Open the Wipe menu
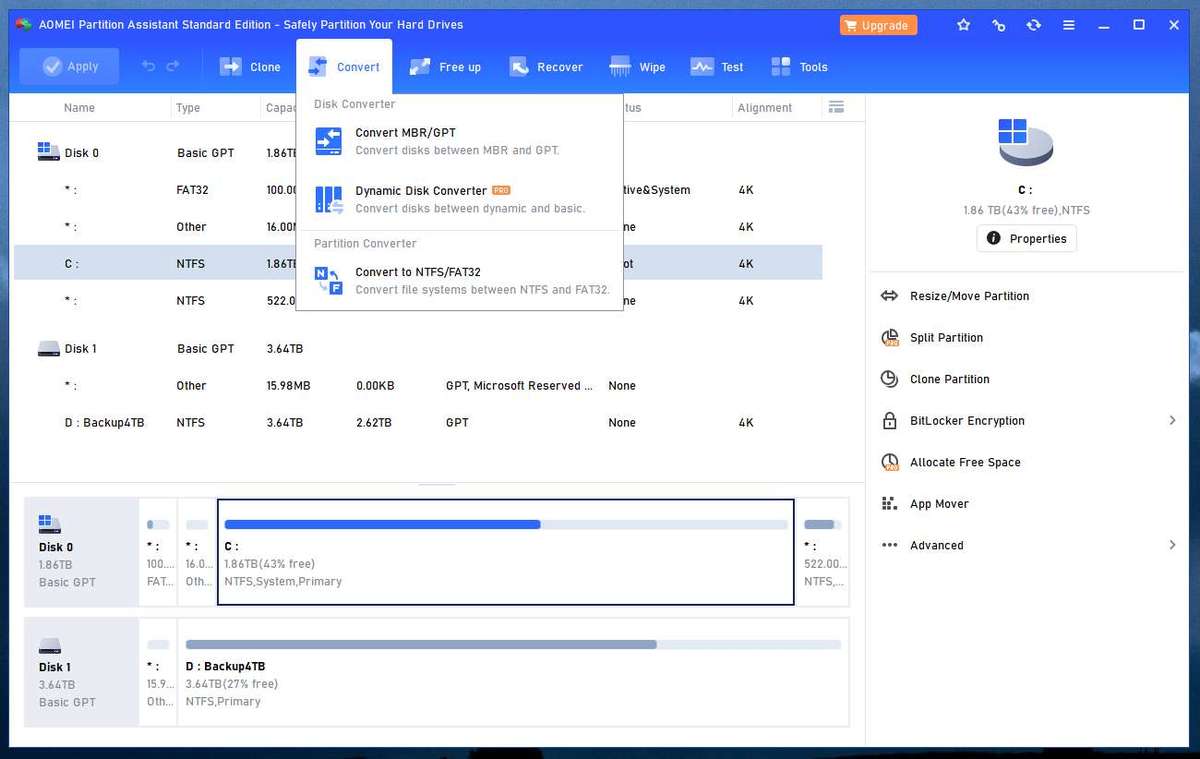The width and height of the screenshot is (1200, 759). pyautogui.click(x=638, y=67)
